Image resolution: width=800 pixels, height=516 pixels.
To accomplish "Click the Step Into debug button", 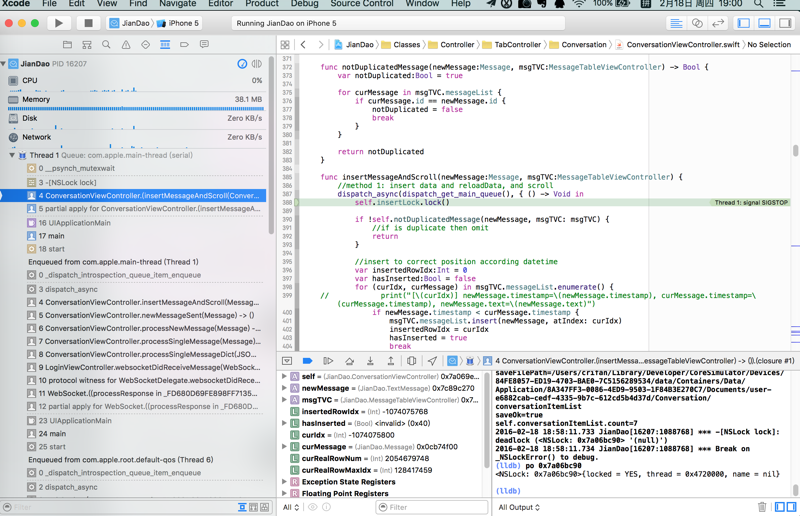I will 370,361.
